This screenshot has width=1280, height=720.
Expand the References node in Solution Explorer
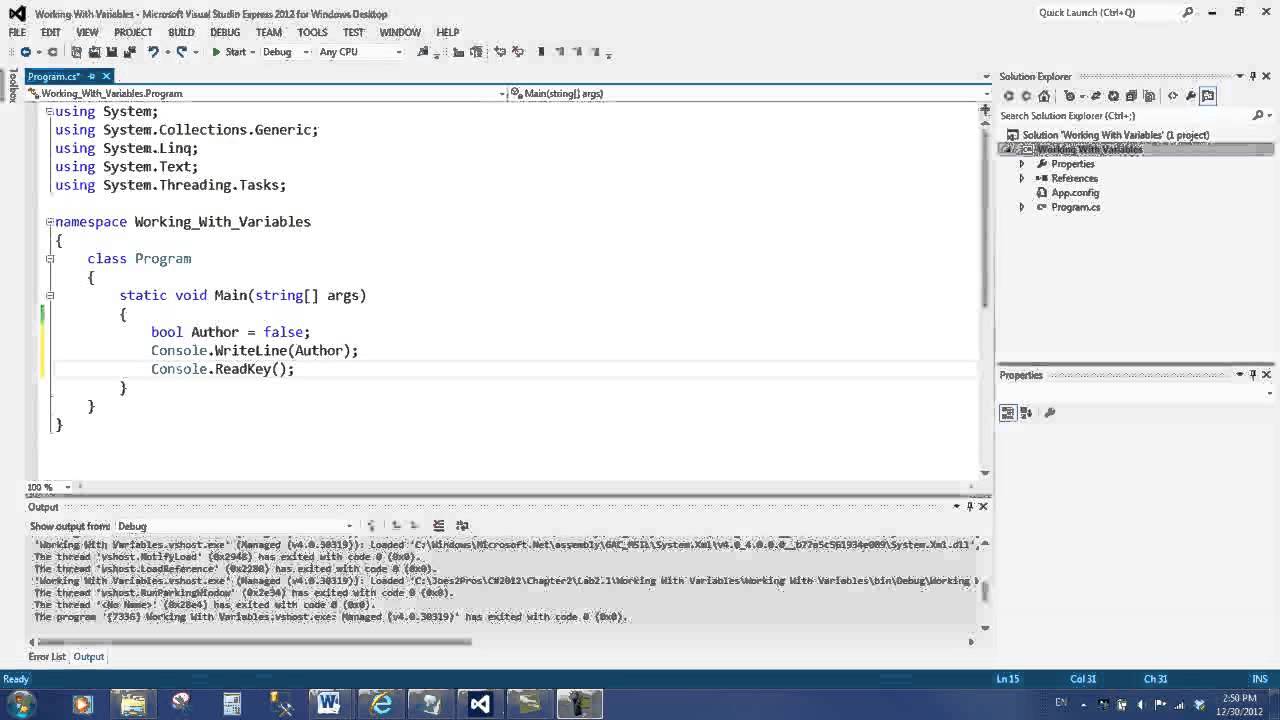click(1022, 178)
